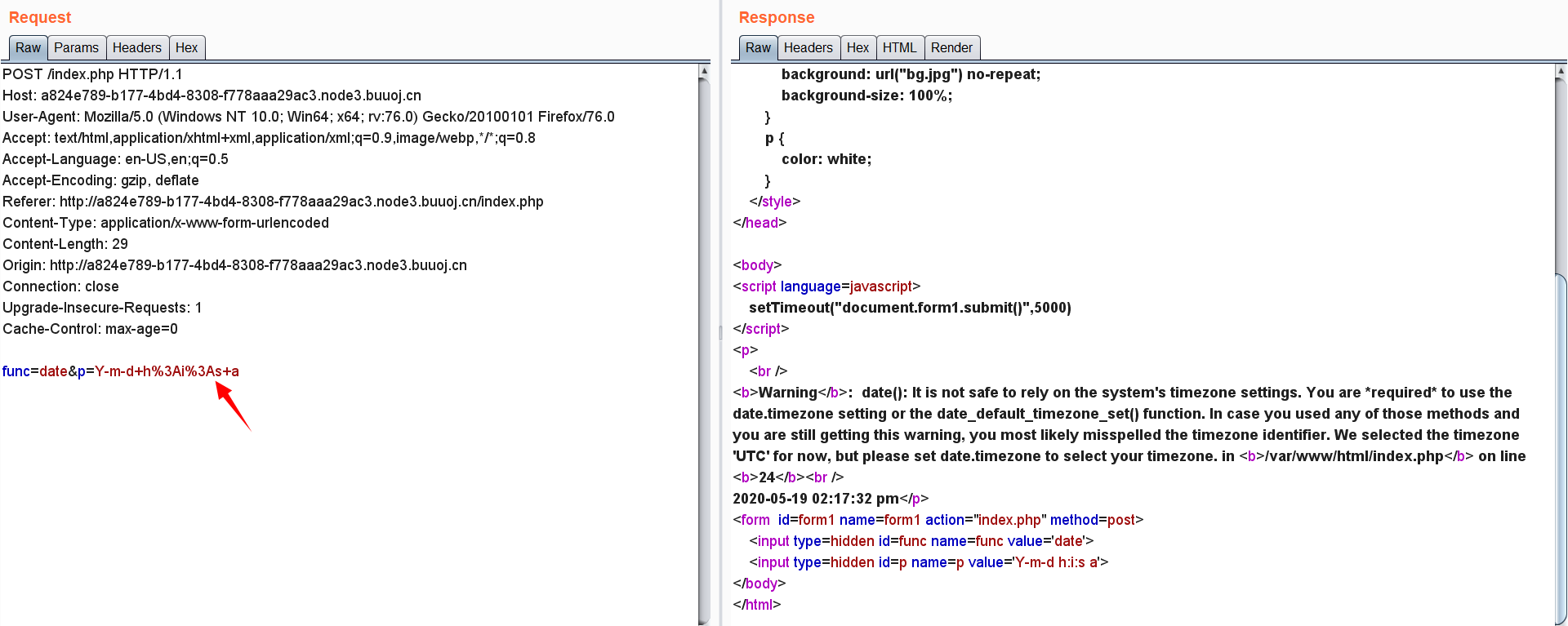The image size is (1568, 626).
Task: Click the Origin header line
Action: click(234, 265)
